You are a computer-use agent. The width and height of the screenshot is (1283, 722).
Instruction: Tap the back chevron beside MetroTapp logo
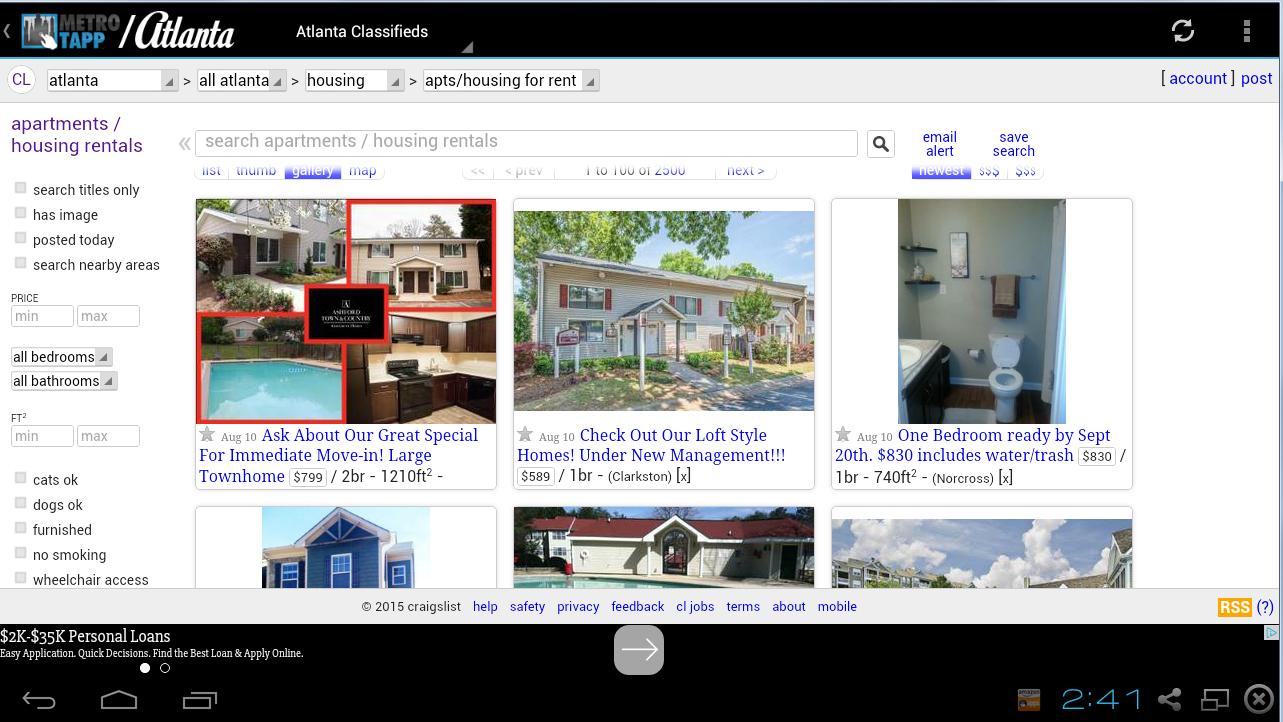coord(7,32)
